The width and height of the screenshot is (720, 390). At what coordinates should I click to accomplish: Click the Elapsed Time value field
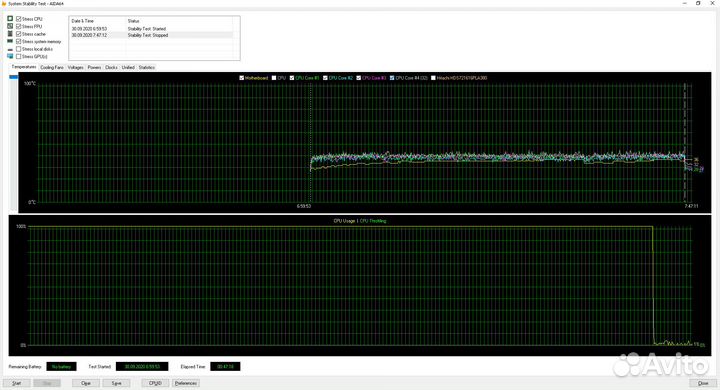pos(225,367)
